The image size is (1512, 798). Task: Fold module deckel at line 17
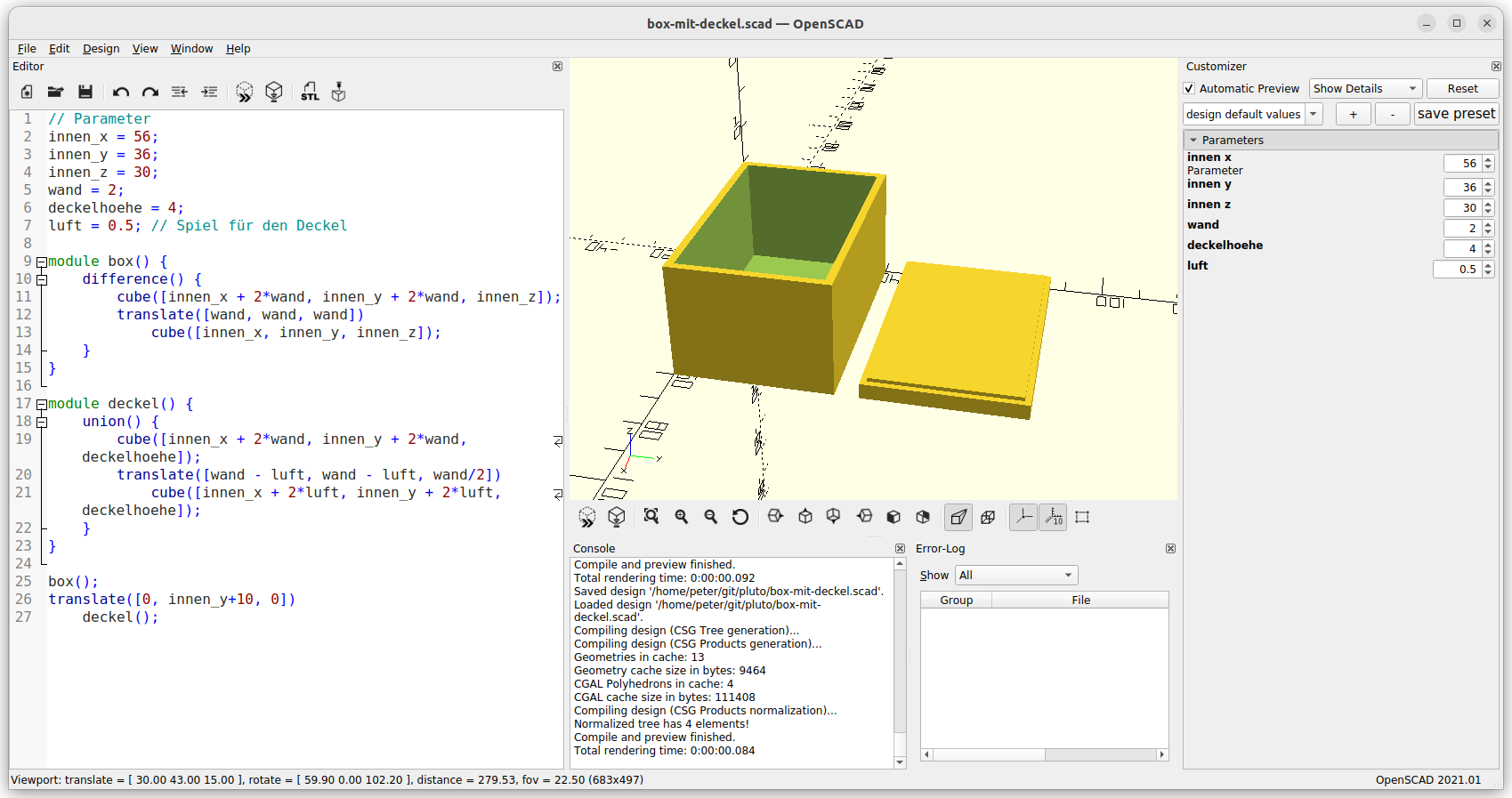(41, 404)
